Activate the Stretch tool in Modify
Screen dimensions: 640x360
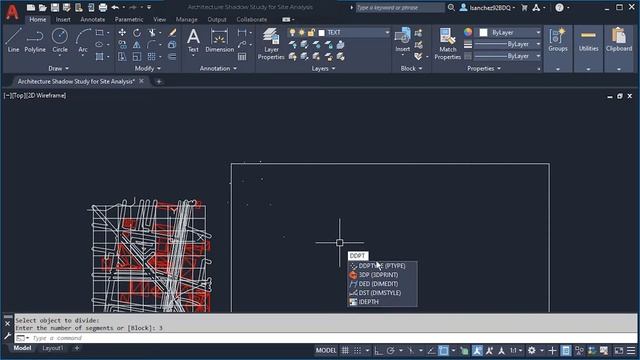pos(122,57)
